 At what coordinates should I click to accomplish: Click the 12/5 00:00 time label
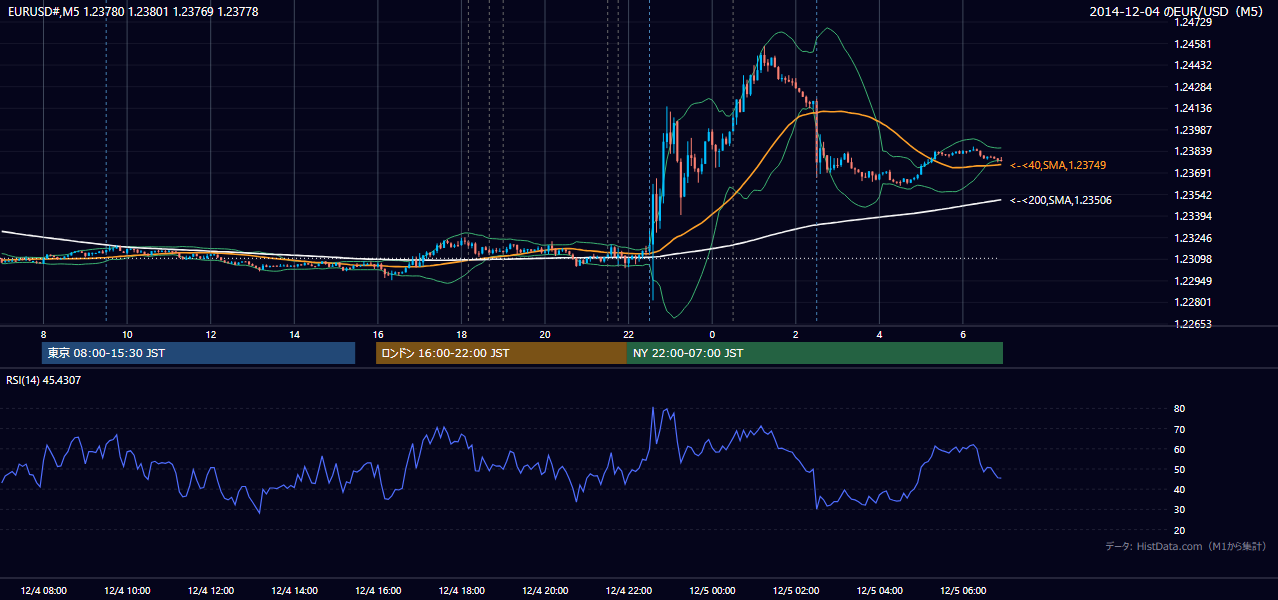(712, 590)
